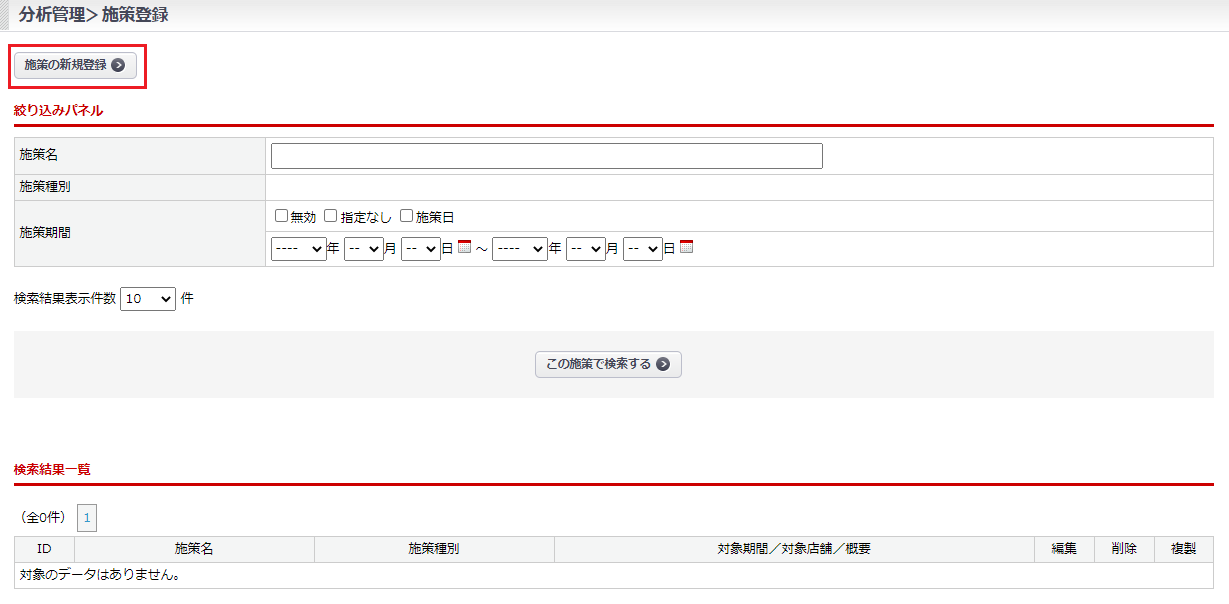Click the 施策名 column header in results
This screenshot has height=604, width=1229.
[194, 549]
